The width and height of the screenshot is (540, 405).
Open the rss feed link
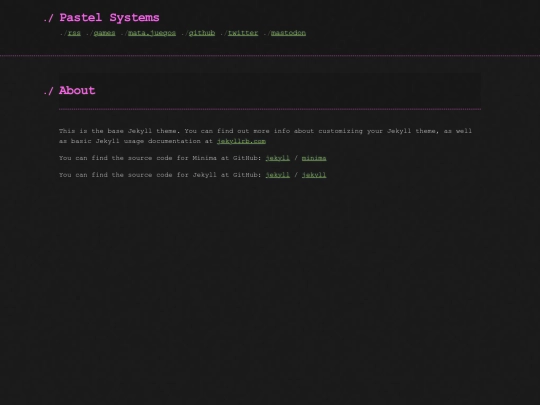74,33
